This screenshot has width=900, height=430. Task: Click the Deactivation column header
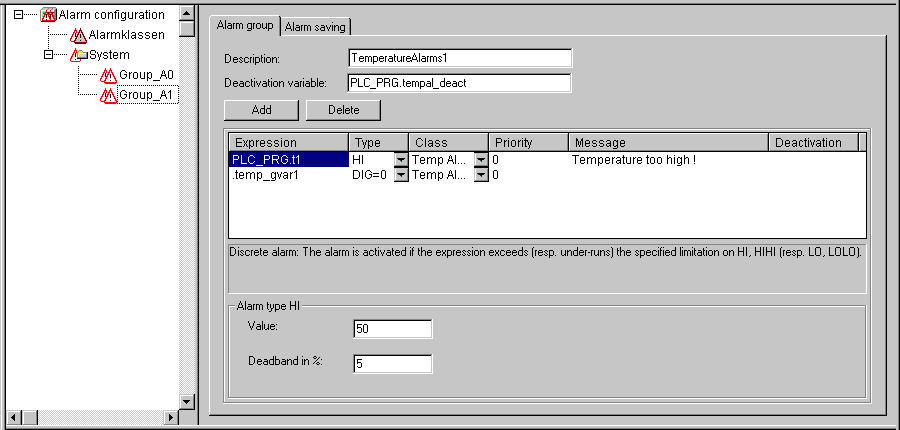coord(814,143)
